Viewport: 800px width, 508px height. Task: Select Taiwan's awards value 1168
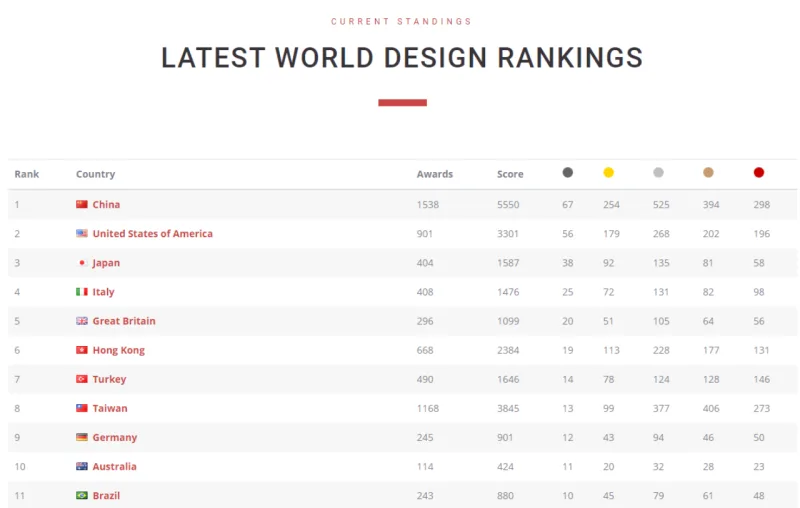(428, 408)
